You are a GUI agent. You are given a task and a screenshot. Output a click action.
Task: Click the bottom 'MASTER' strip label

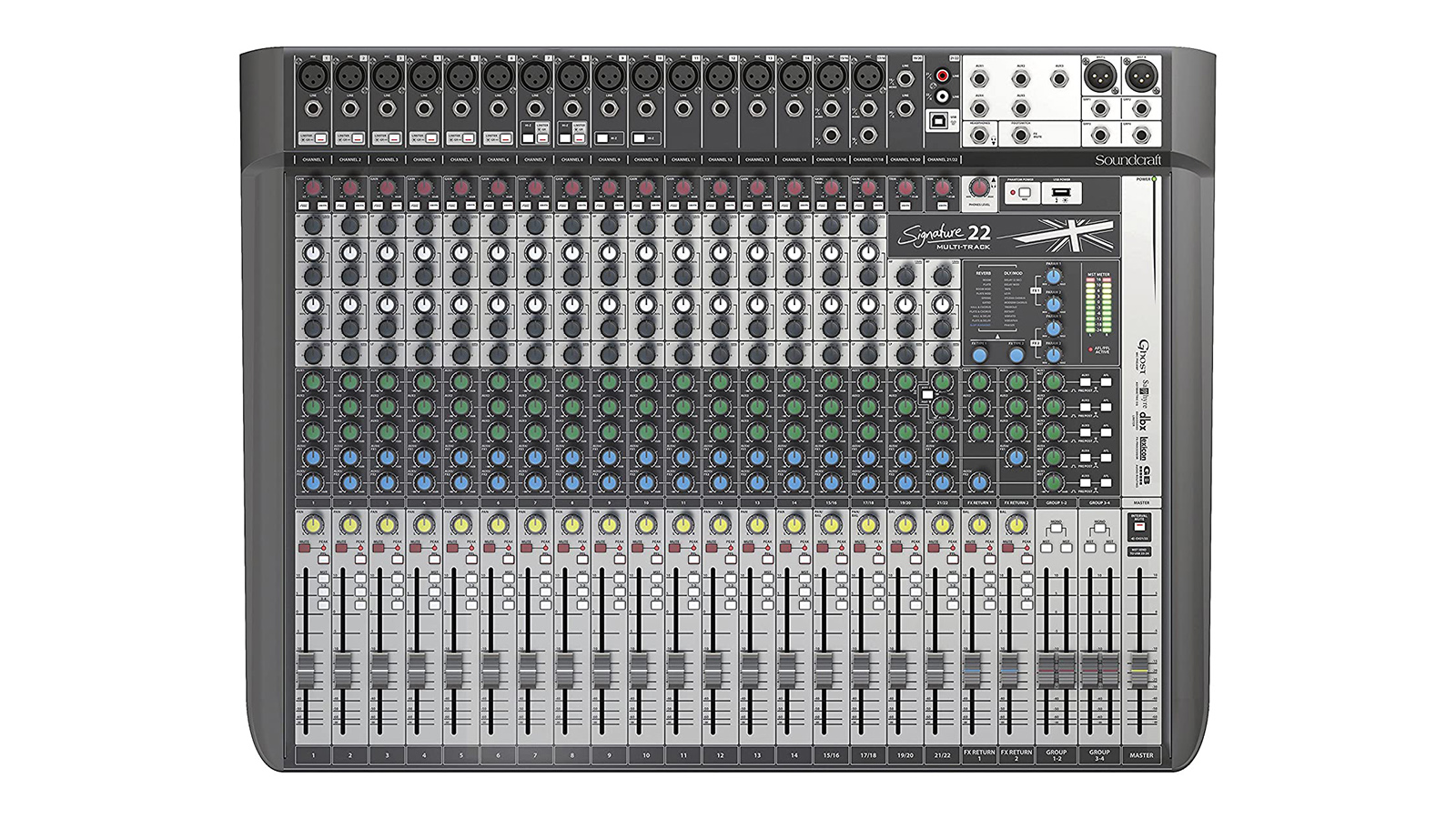1141,754
